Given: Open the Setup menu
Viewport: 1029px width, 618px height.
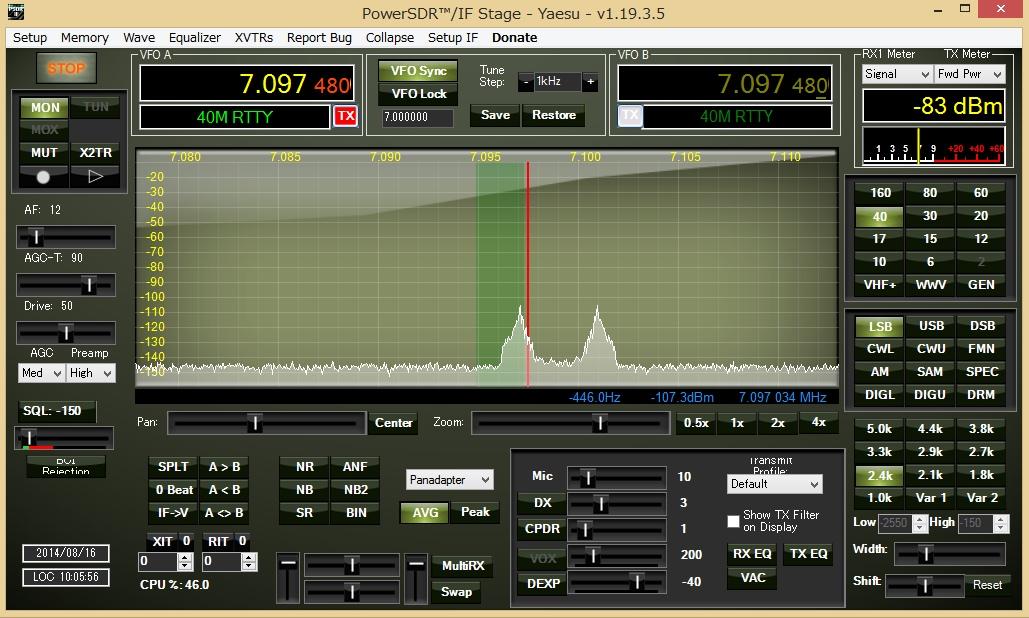Looking at the screenshot, I should pos(30,38).
